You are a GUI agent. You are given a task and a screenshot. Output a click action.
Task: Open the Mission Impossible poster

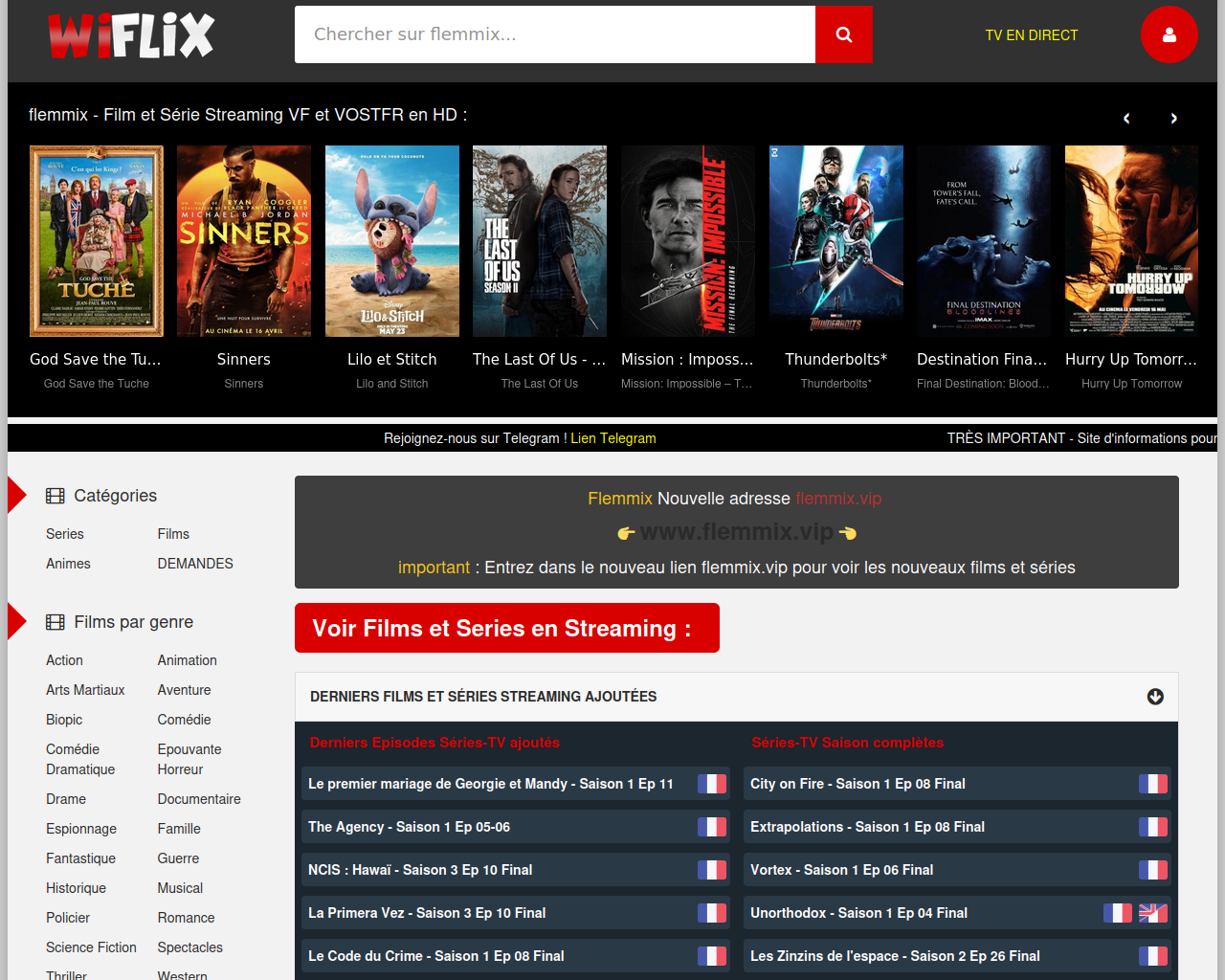[x=688, y=241]
